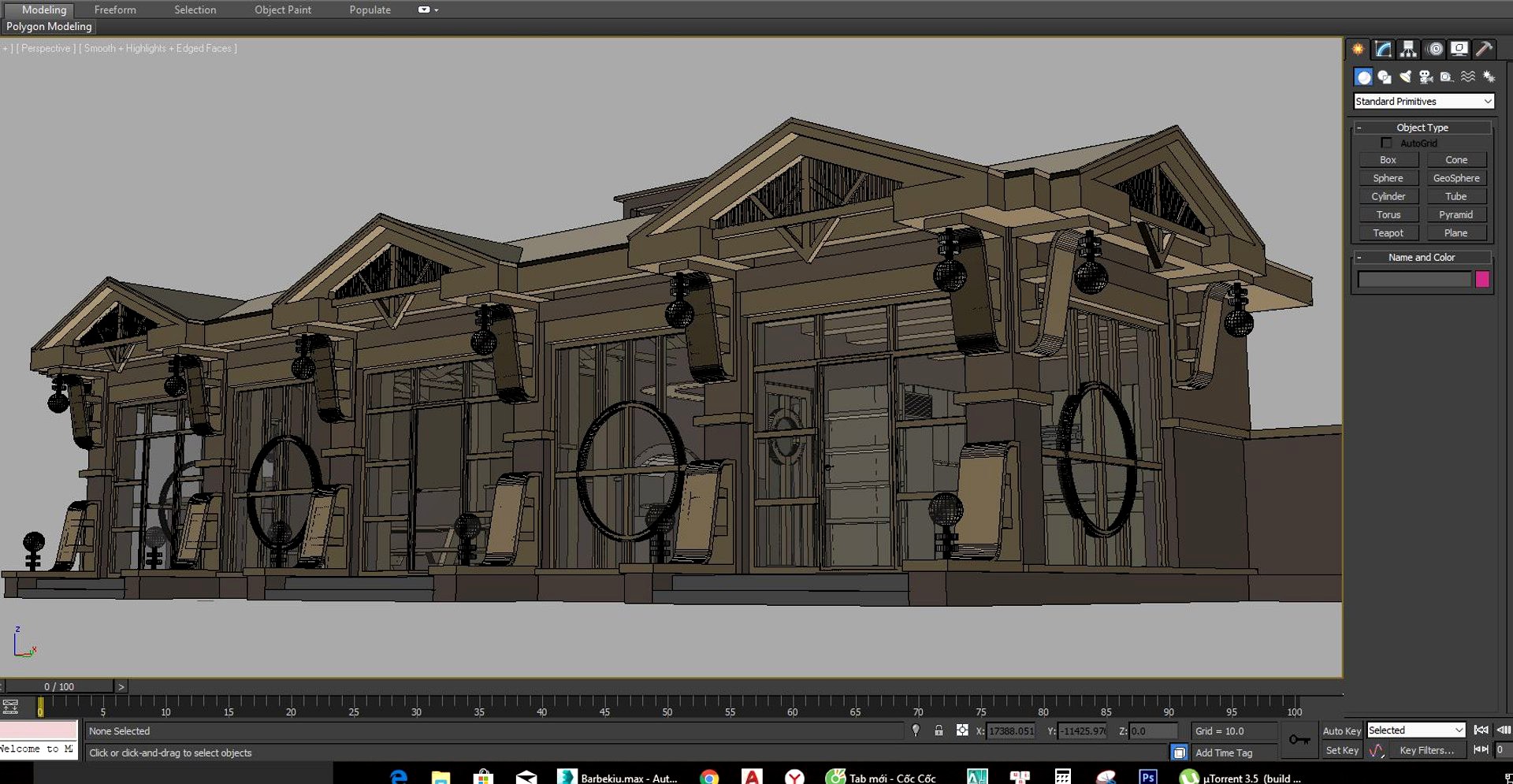Open Photoshop from the taskbar
This screenshot has width=1513, height=784.
(x=1147, y=777)
